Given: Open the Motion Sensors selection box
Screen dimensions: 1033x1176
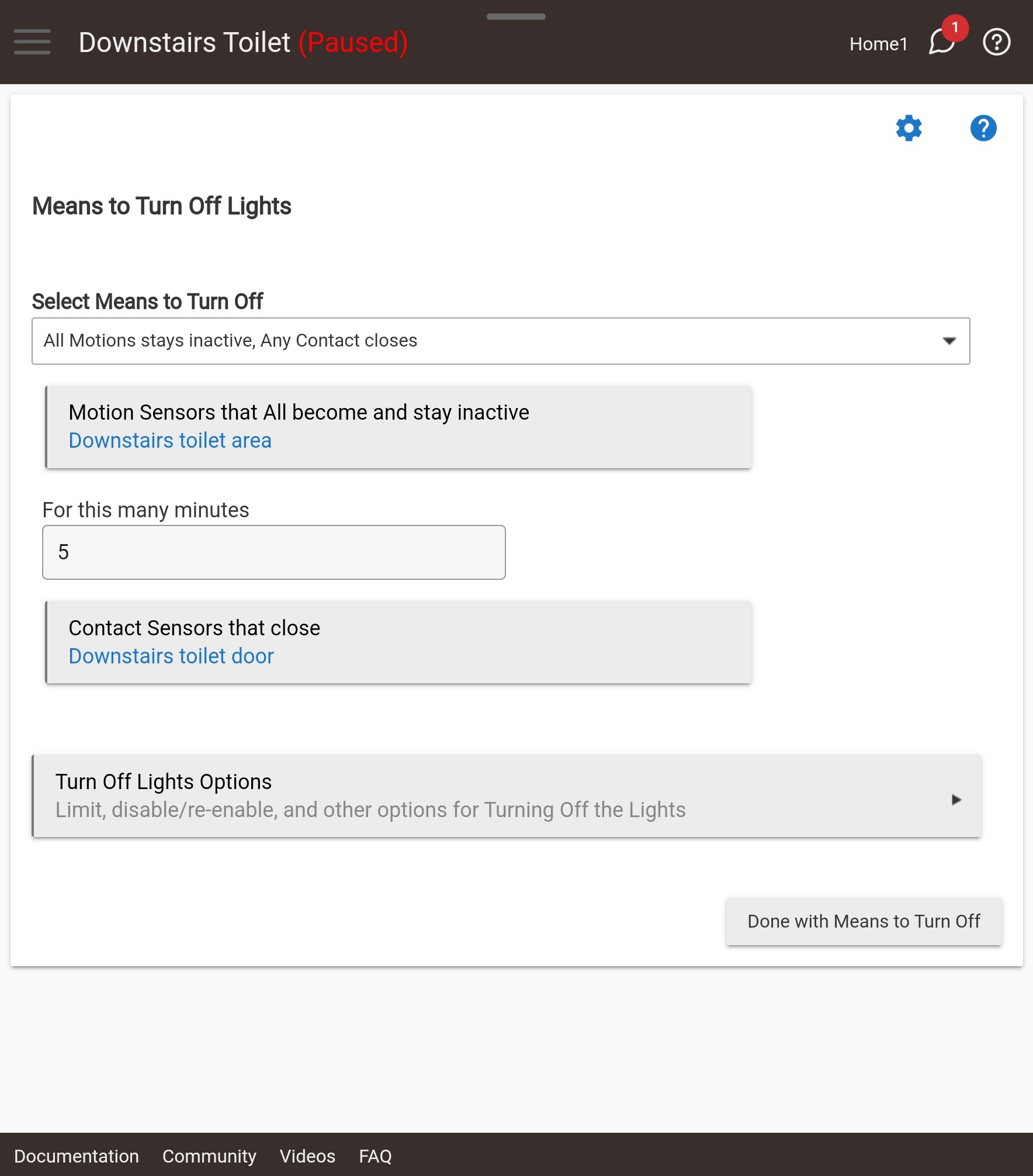Looking at the screenshot, I should [398, 427].
